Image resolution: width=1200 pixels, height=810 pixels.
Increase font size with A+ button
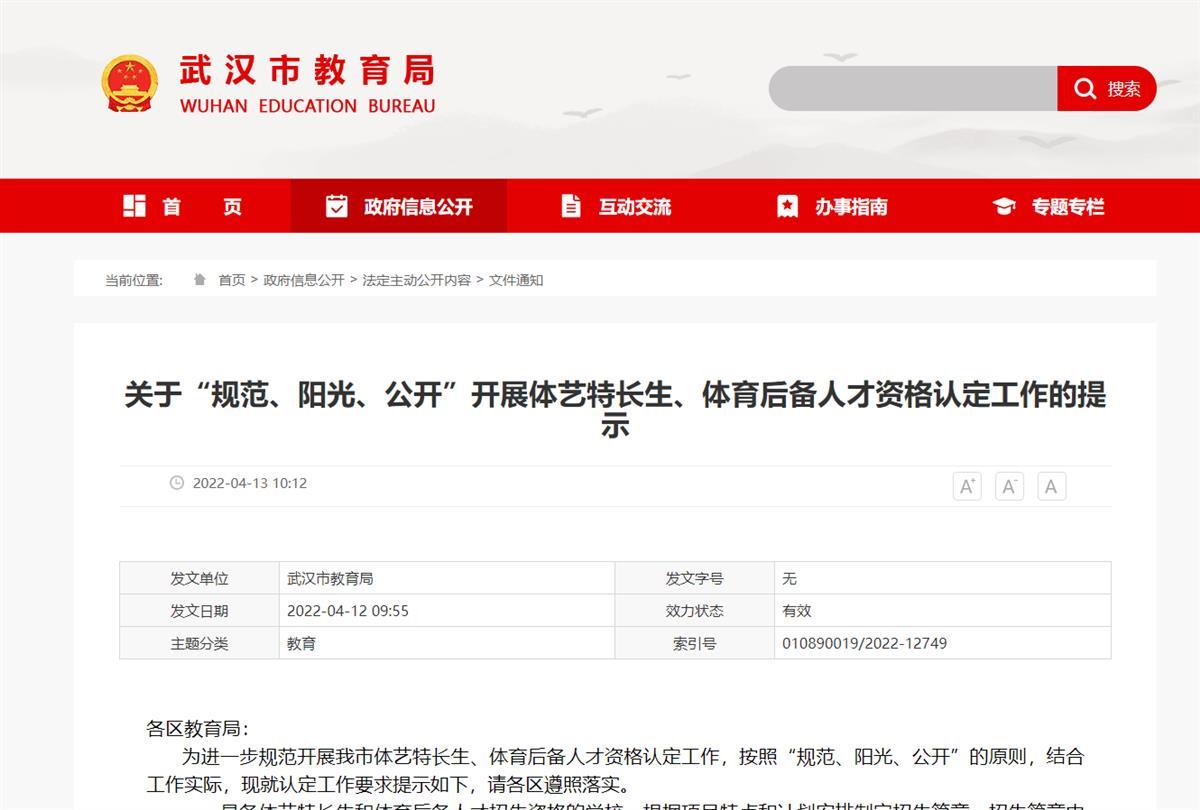pyautogui.click(x=967, y=486)
